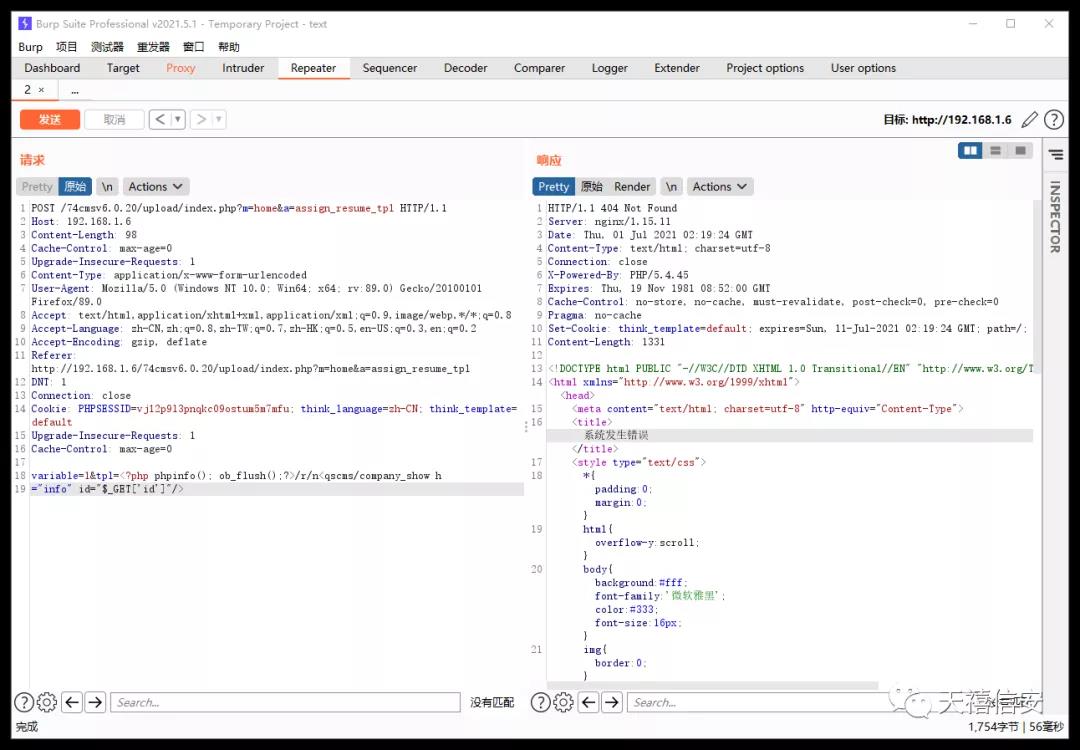
Task: Toggle \n non-printable chars in request
Action: [x=107, y=187]
